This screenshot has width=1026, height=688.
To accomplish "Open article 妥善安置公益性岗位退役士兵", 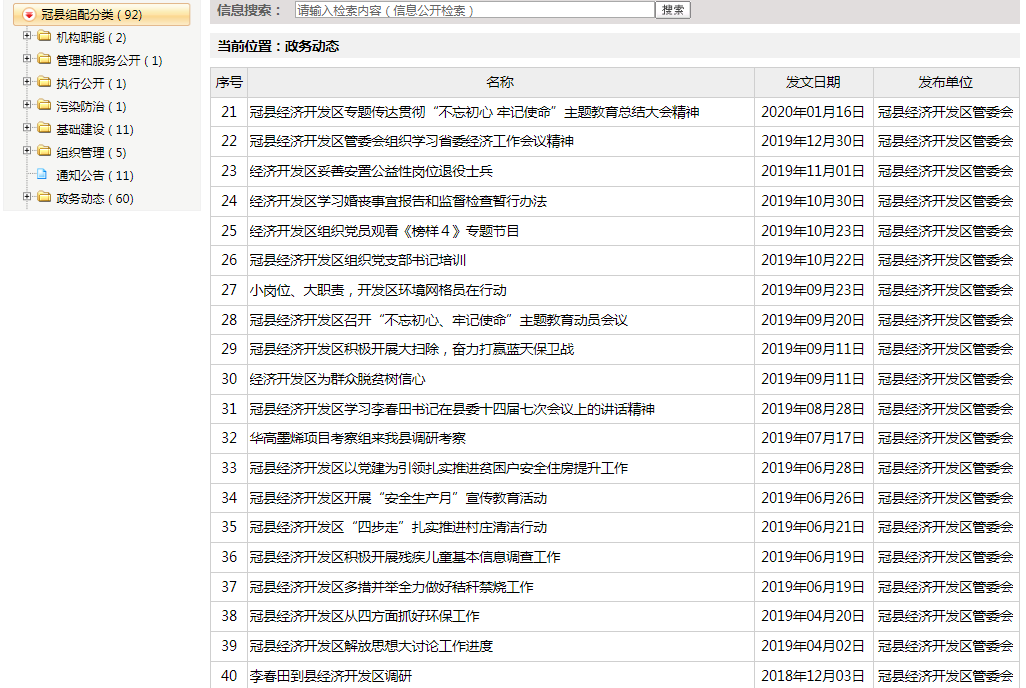I will pos(371,171).
